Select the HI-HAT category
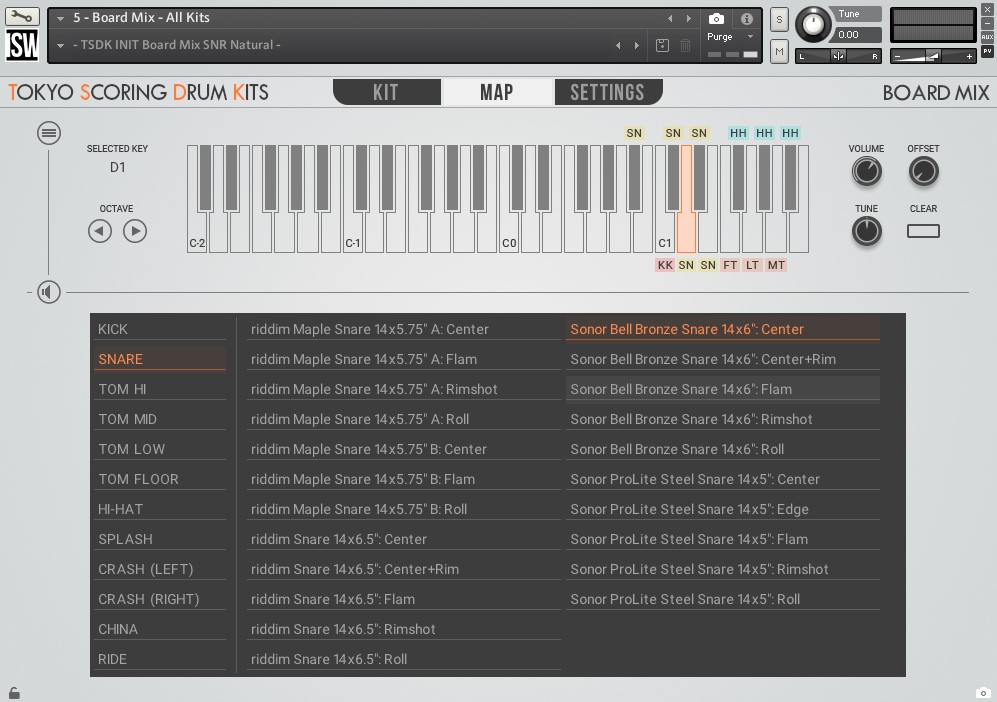Viewport: 997px width, 702px height. click(160, 509)
